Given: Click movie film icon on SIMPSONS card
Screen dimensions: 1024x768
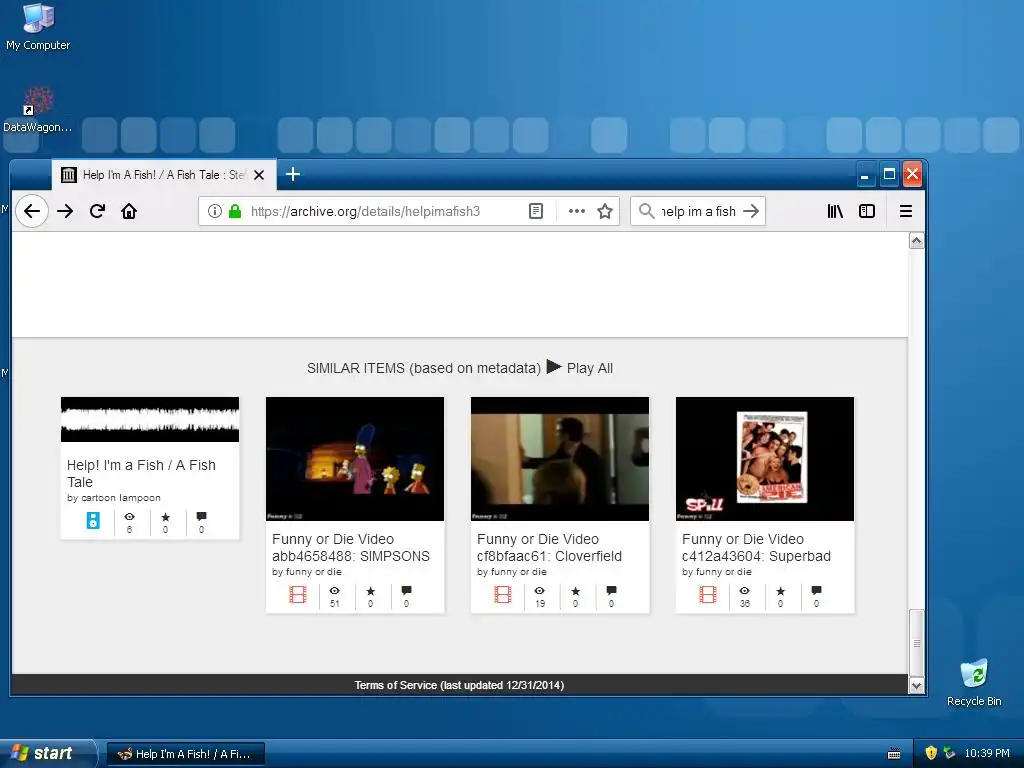Looking at the screenshot, I should tap(298, 594).
